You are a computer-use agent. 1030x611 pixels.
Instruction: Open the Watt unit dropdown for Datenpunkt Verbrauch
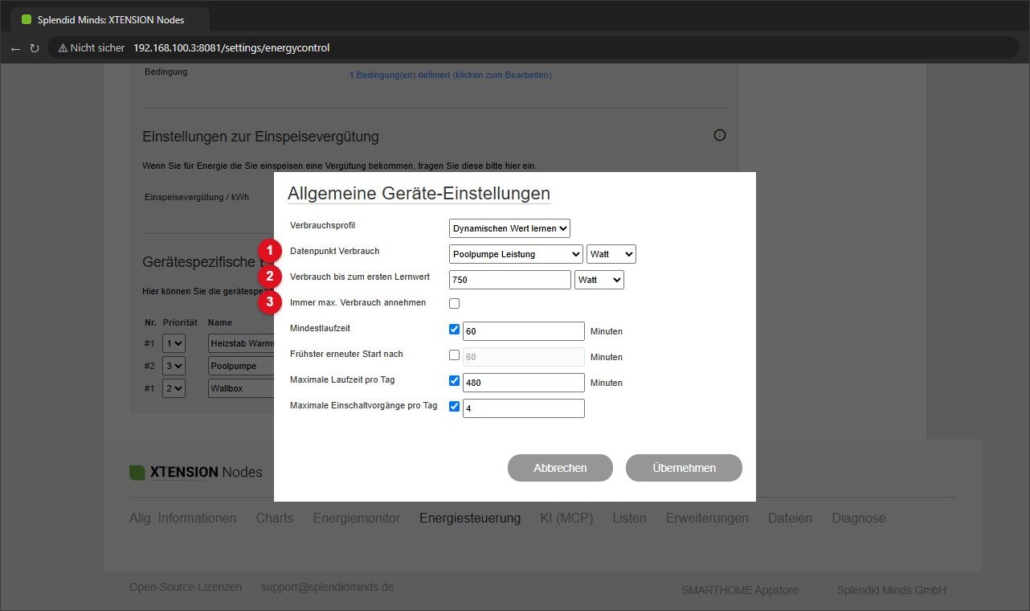611,254
